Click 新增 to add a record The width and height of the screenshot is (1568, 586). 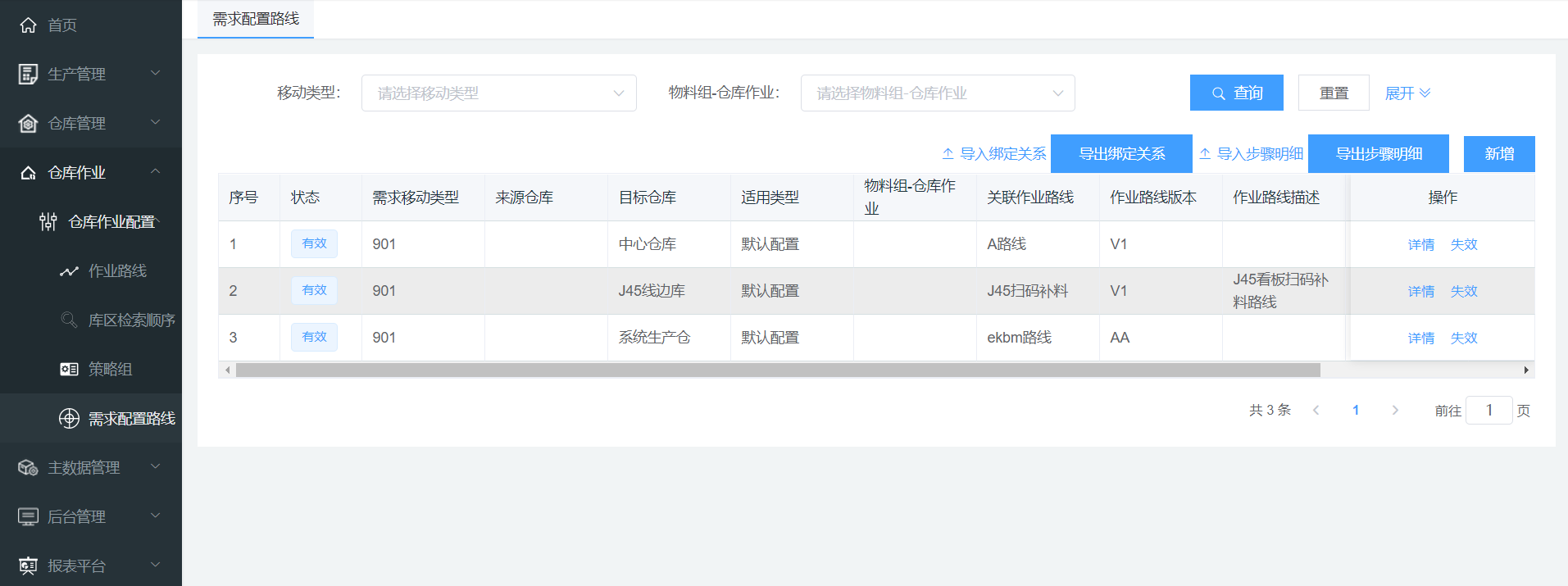1498,154
